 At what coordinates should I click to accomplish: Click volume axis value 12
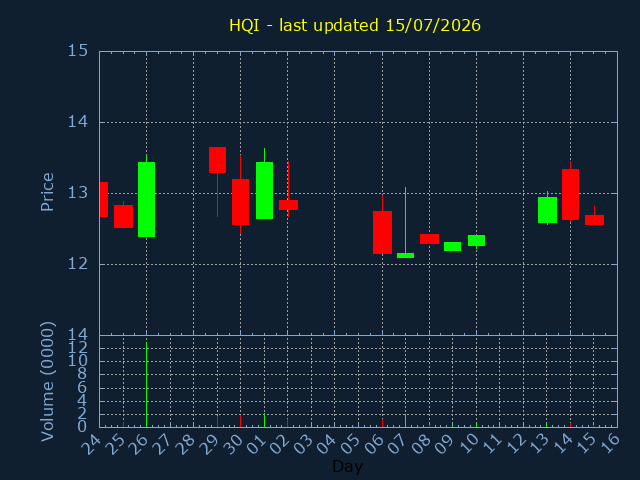tap(78, 348)
